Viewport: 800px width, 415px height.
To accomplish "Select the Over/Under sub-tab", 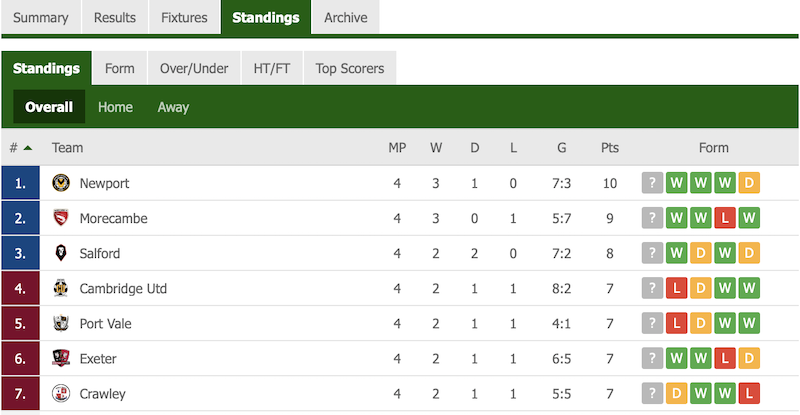I will tap(194, 68).
